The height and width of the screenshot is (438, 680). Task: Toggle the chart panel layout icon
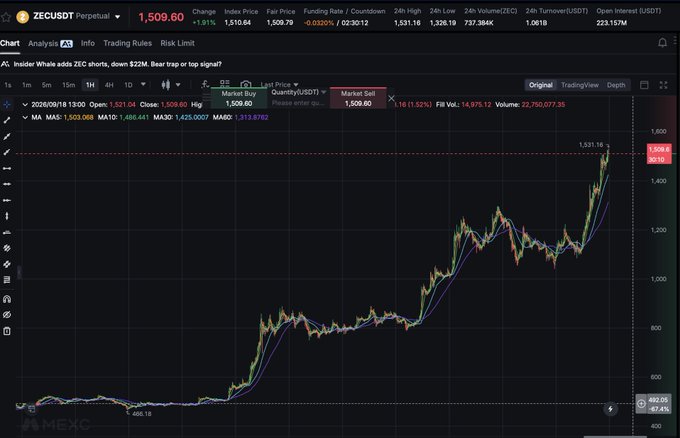644,85
